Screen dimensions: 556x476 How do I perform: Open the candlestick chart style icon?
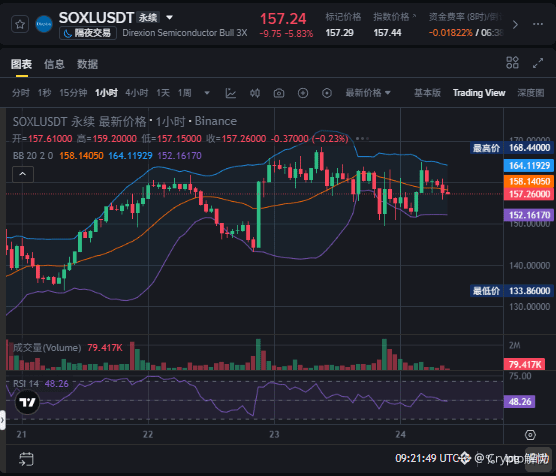[x=255, y=93]
